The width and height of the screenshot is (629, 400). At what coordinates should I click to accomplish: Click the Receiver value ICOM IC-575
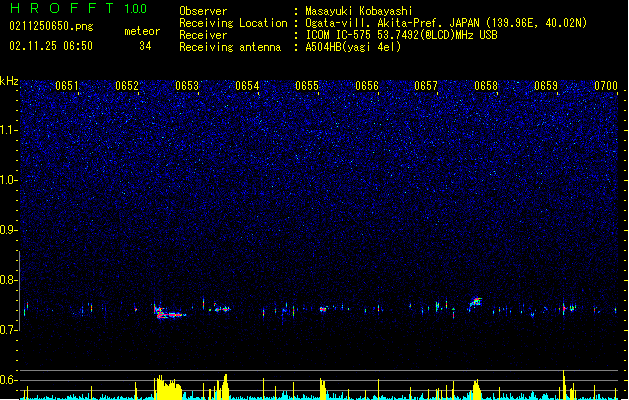click(x=338, y=35)
